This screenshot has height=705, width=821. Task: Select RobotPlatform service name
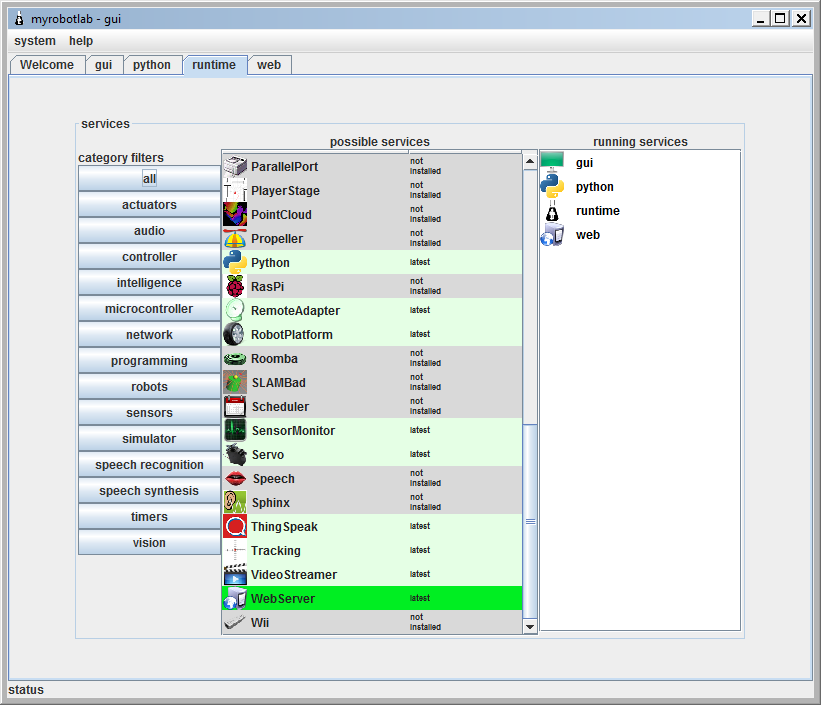click(x=292, y=335)
